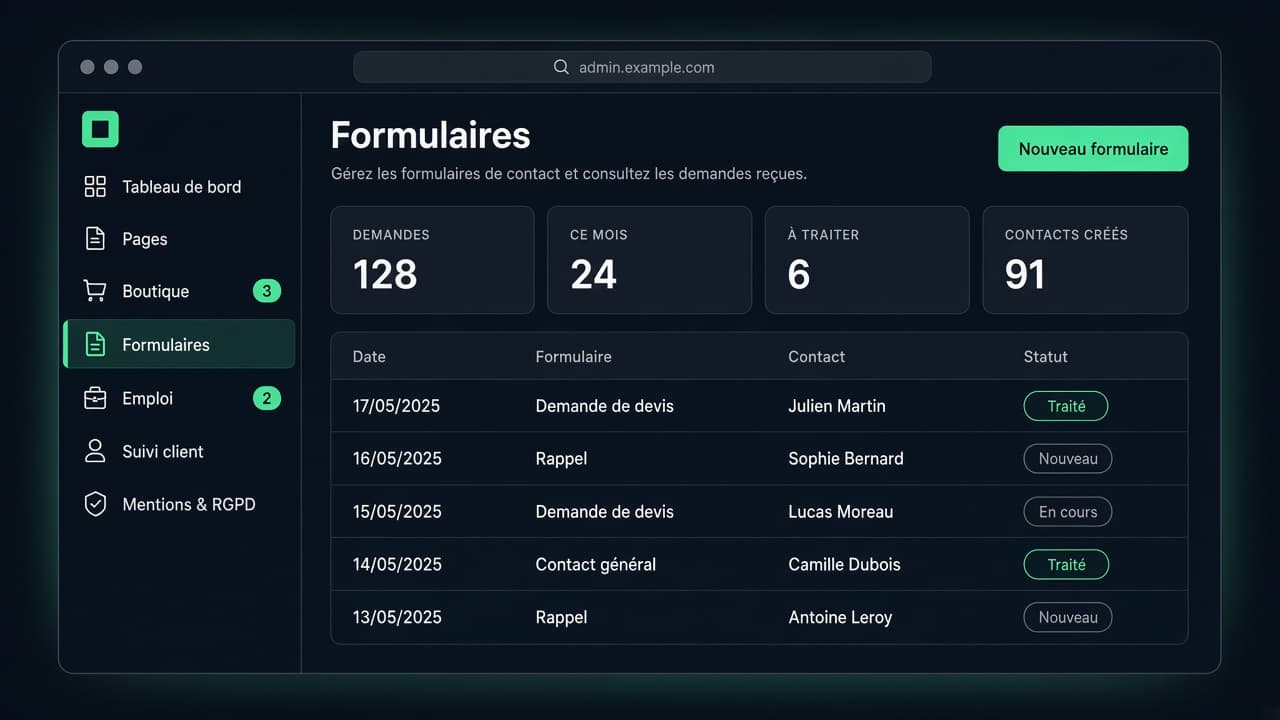
Task: Click the Boutique notification badge showing 3
Action: point(267,291)
